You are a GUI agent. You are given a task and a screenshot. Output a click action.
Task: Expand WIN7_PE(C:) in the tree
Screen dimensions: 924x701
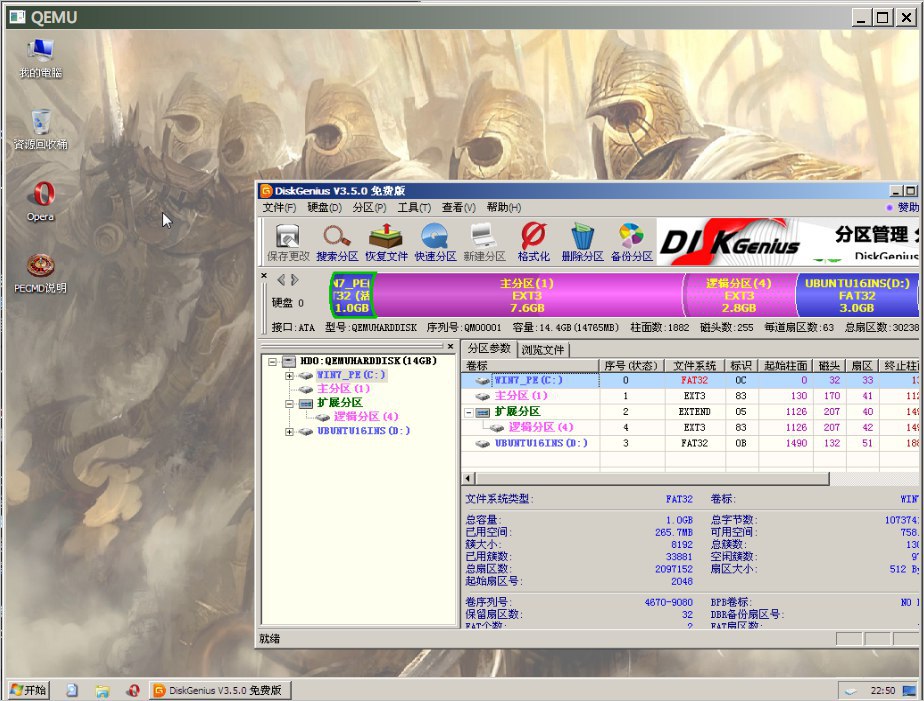[x=289, y=375]
